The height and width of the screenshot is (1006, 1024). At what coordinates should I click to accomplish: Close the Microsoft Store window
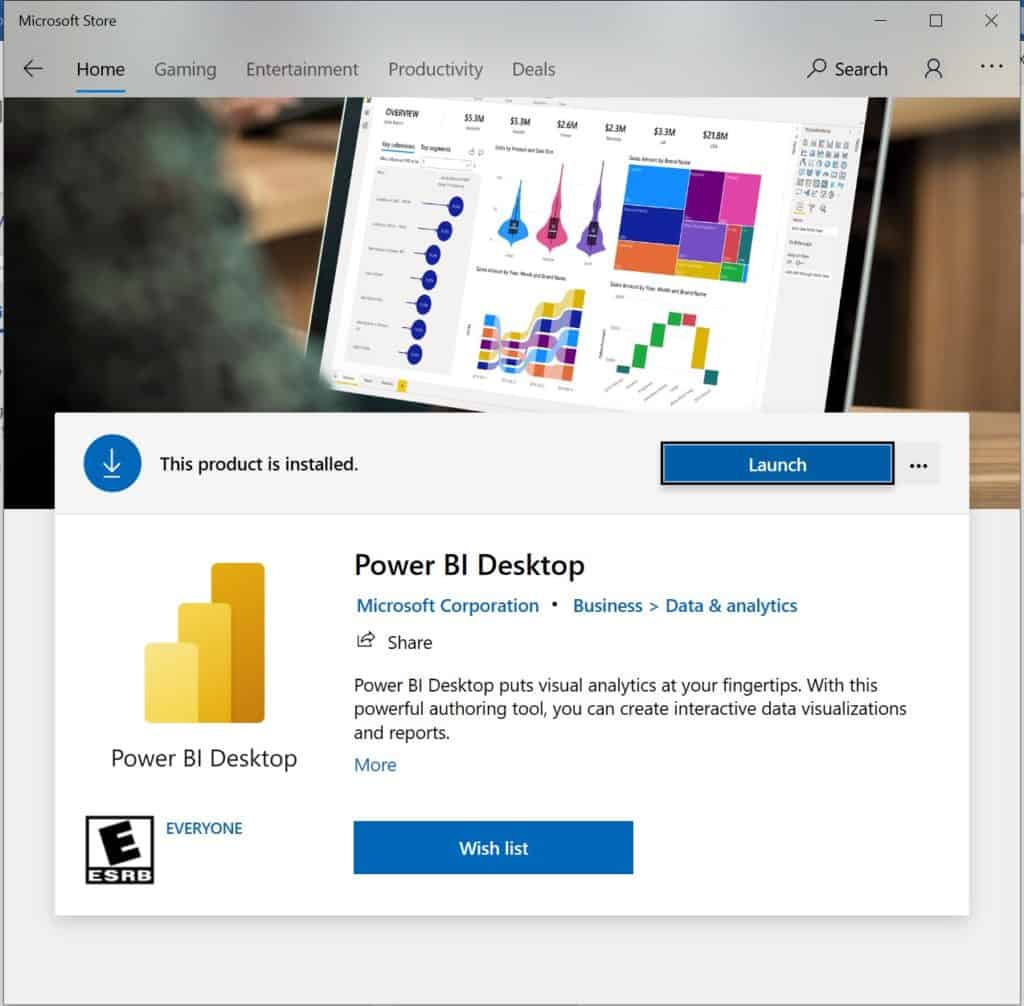point(991,21)
